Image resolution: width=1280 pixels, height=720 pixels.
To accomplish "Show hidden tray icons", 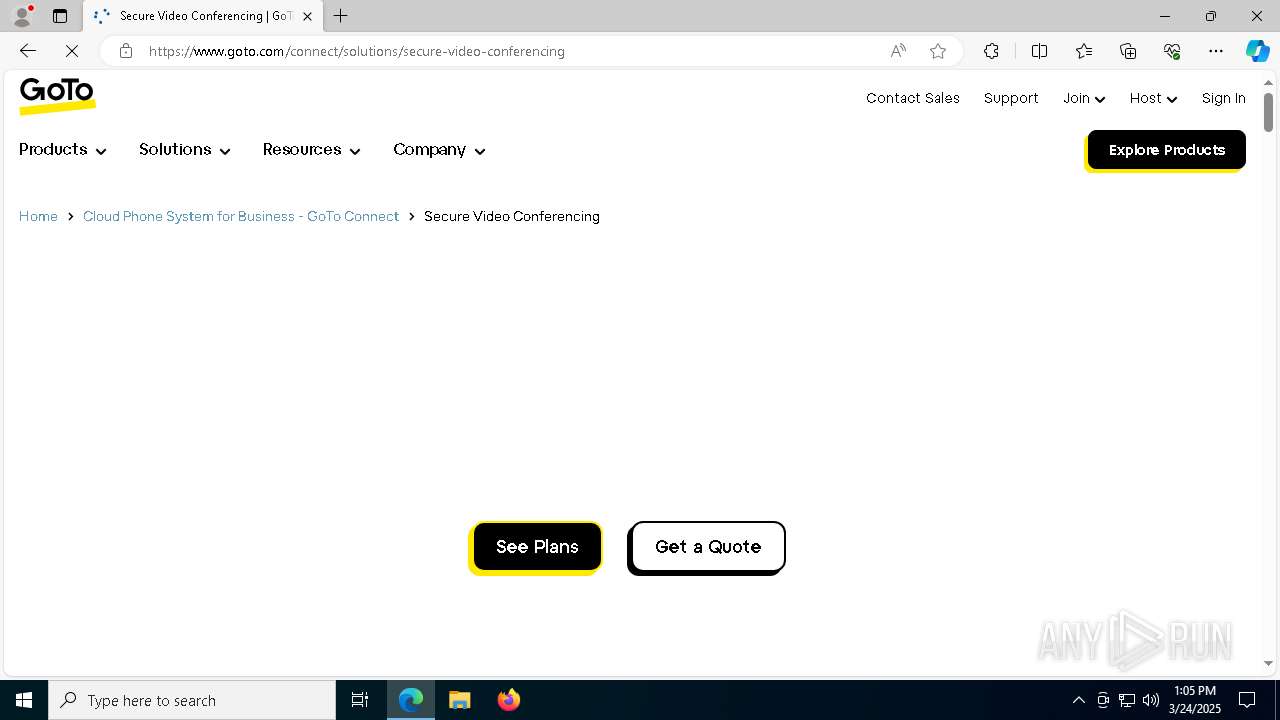I will pyautogui.click(x=1078, y=700).
